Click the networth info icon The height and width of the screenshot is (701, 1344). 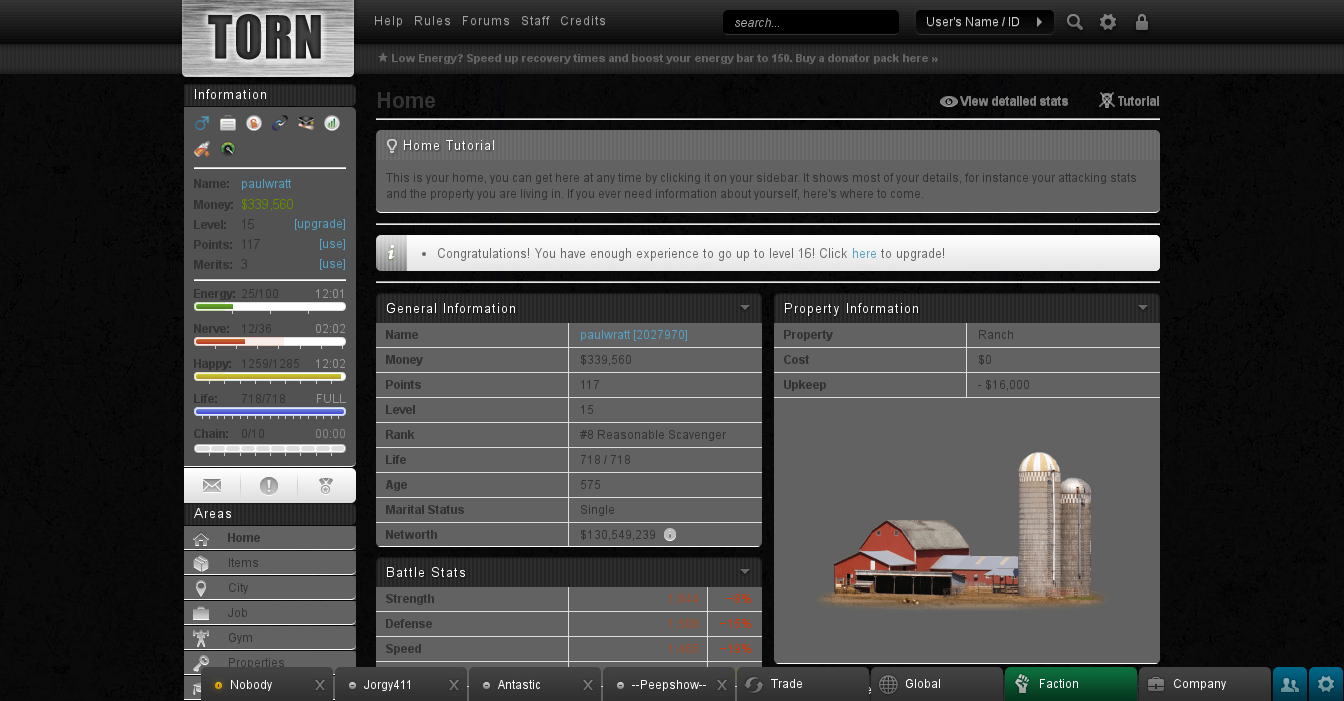tap(670, 535)
